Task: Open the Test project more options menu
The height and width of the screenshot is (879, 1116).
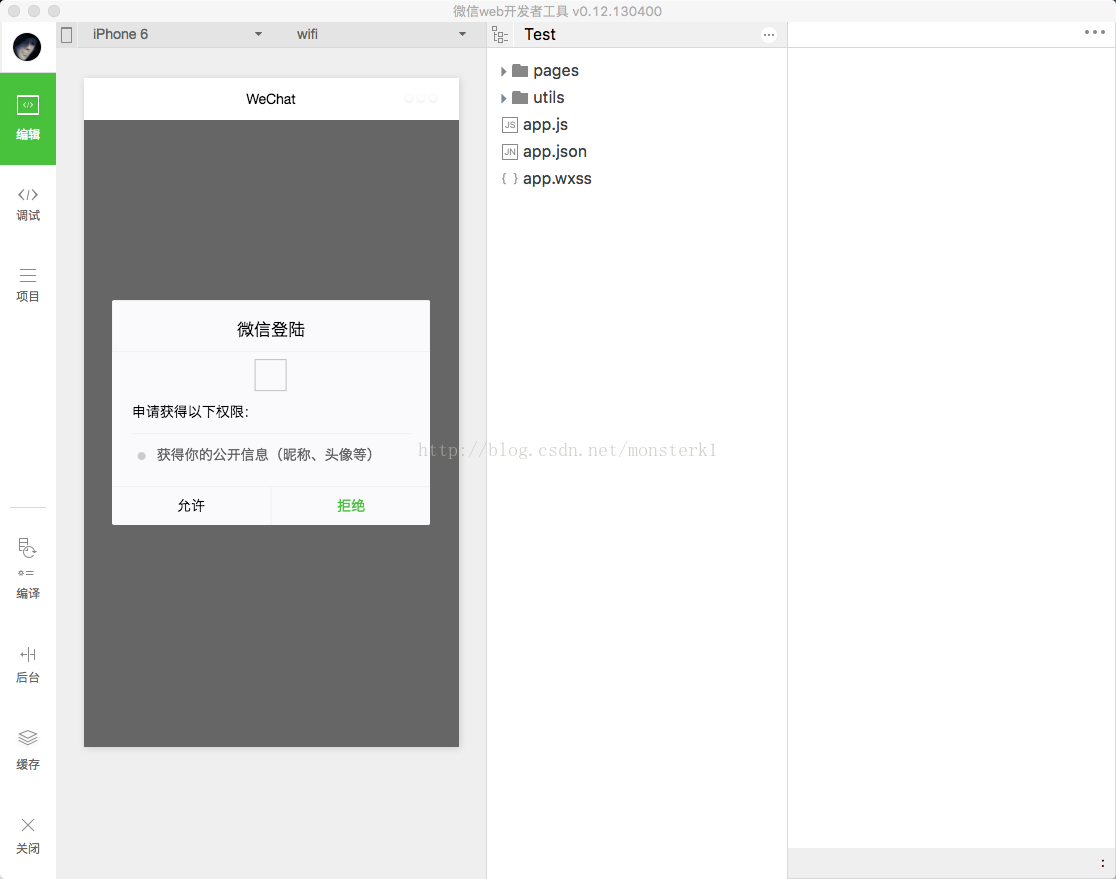Action: pos(769,35)
